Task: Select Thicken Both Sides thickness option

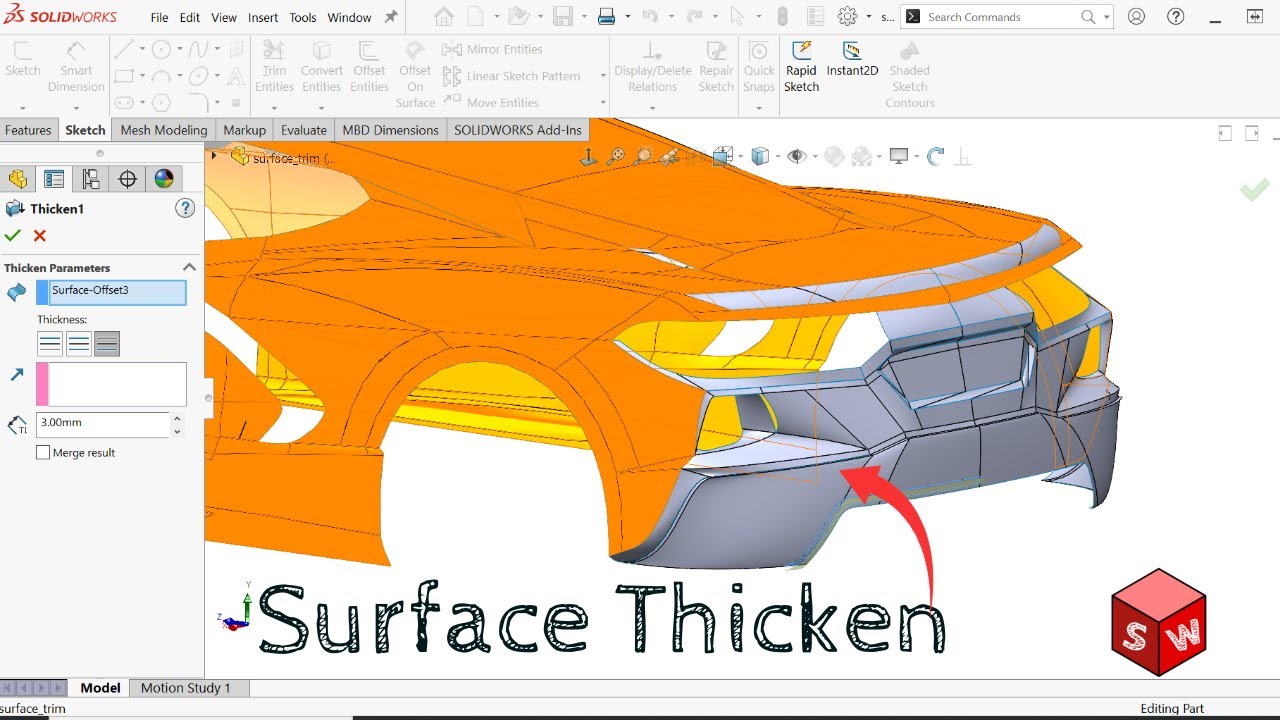Action: point(79,344)
